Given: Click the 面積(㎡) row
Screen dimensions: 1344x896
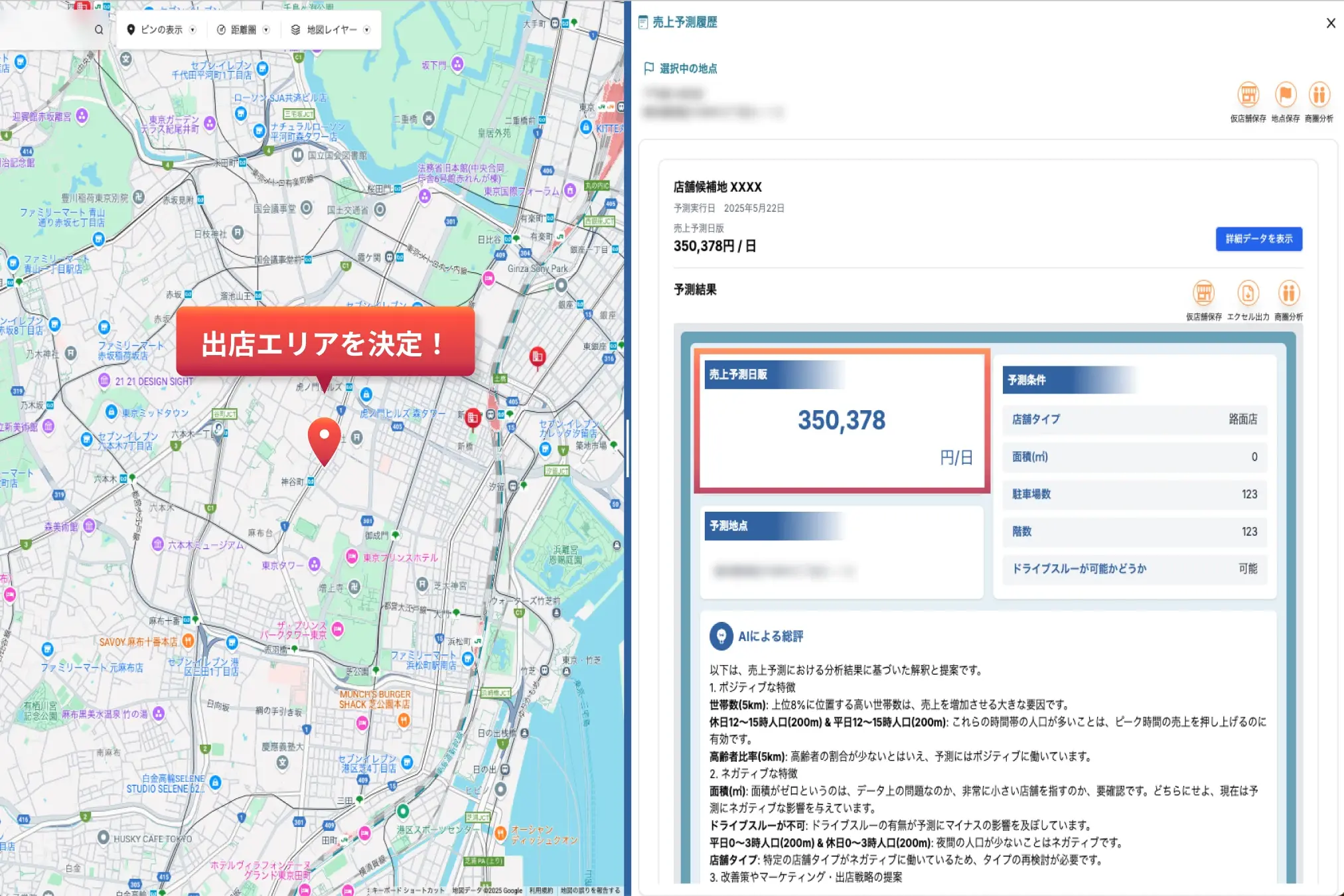Looking at the screenshot, I should coord(1134,457).
